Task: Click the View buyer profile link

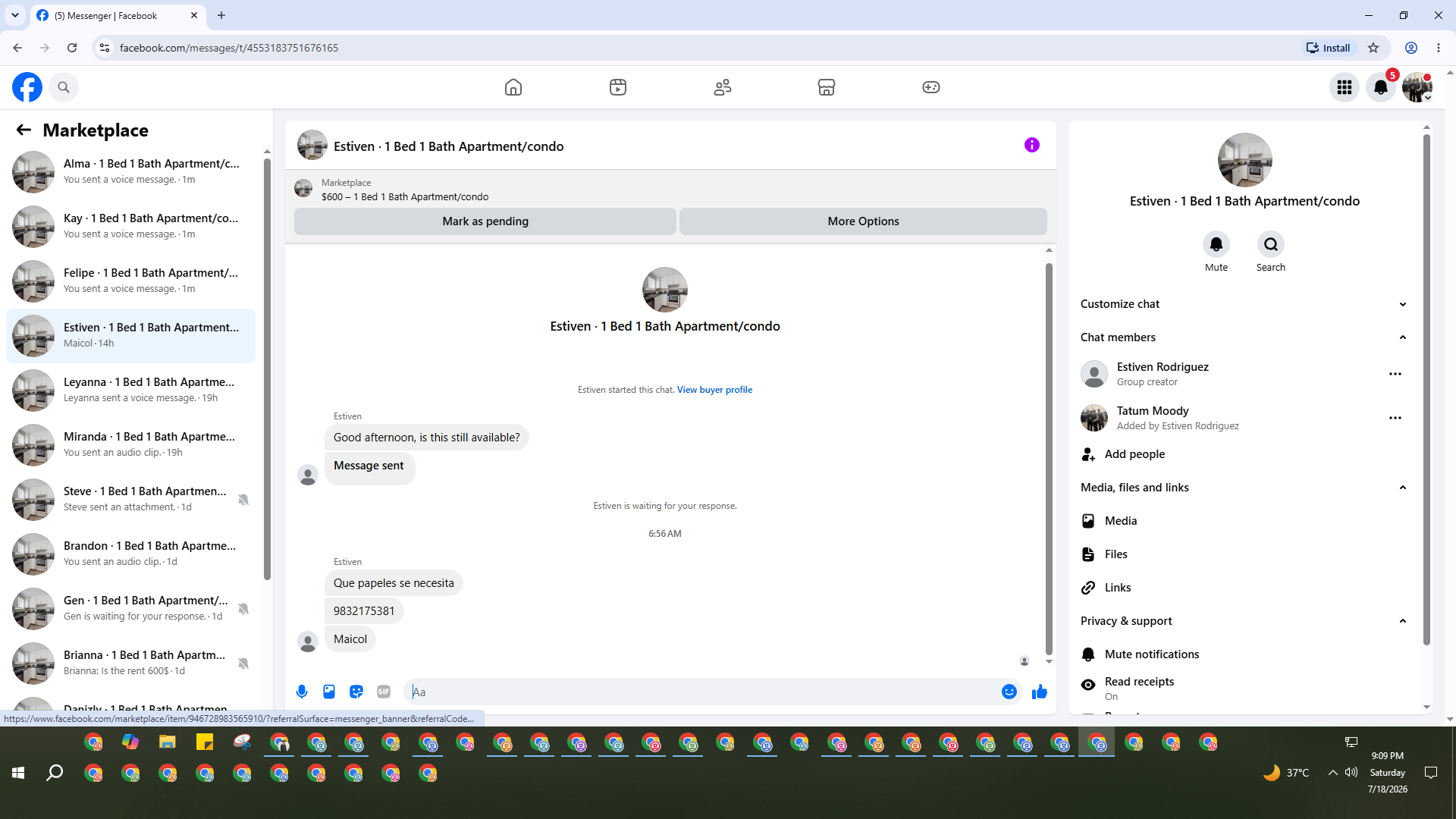Action: point(714,390)
